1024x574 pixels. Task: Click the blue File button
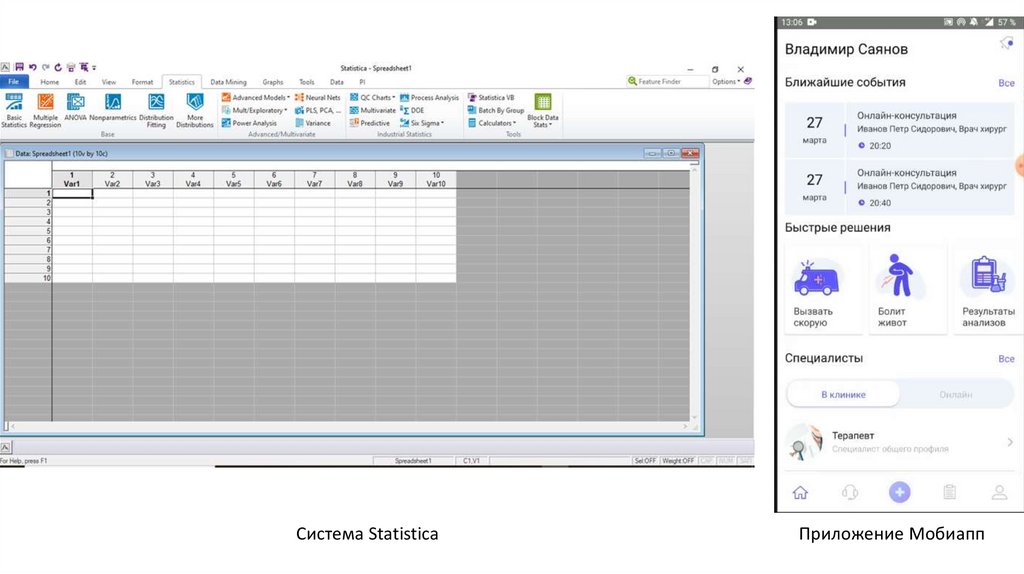14,82
